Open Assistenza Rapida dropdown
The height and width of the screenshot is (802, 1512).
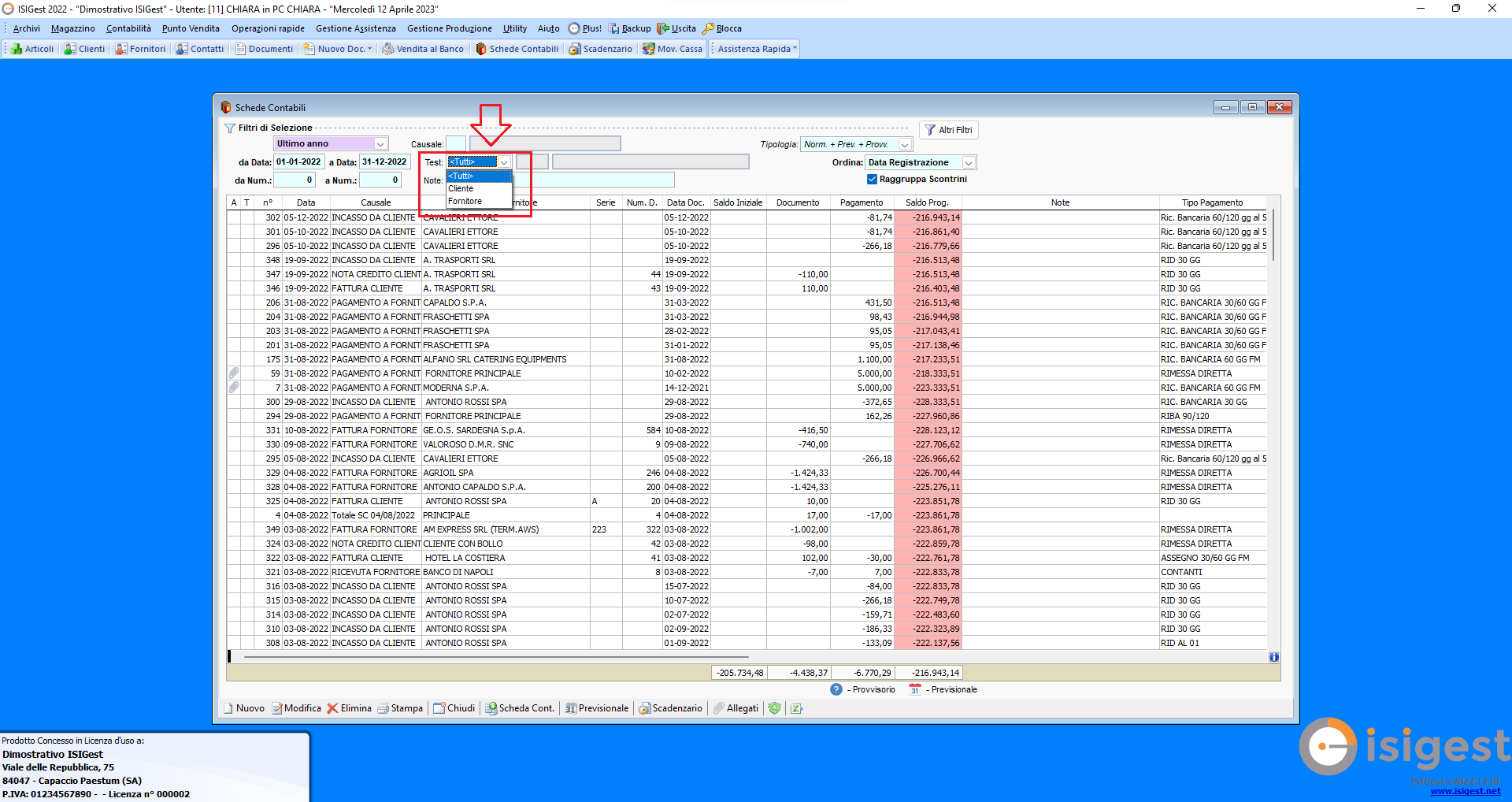coord(757,49)
